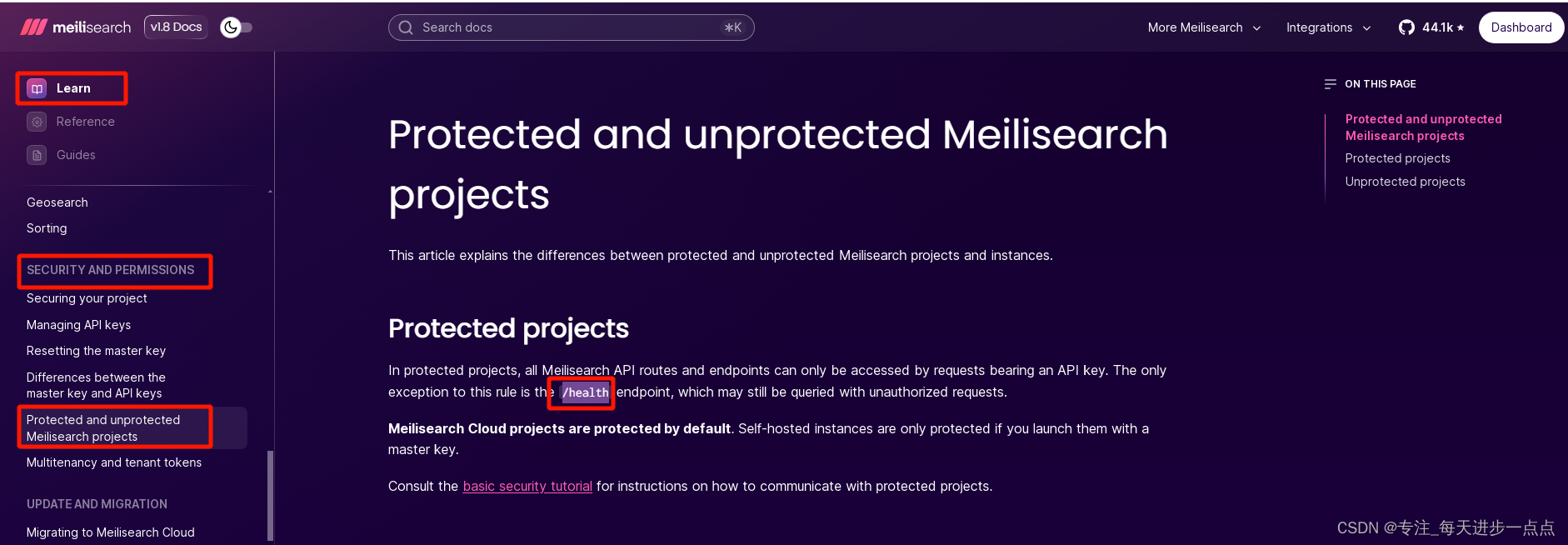The height and width of the screenshot is (545, 1568).
Task: Expand the More Meilisearch dropdown
Action: click(1203, 27)
